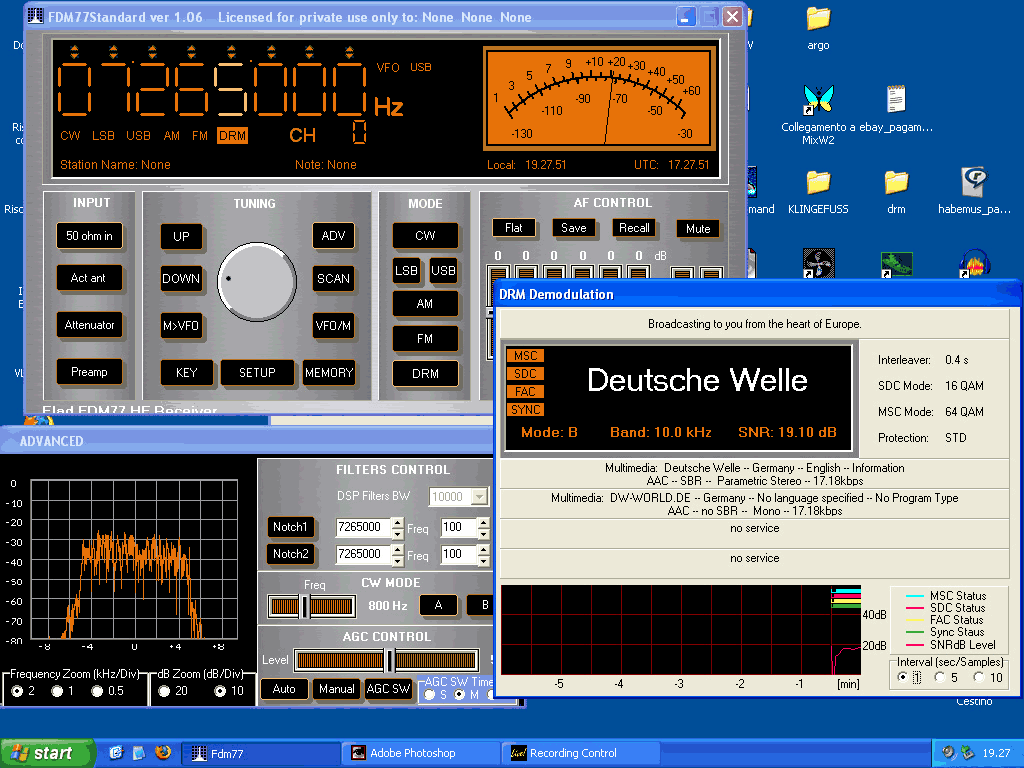The height and width of the screenshot is (768, 1024).
Task: Click the 50 ohm in input button
Action: pos(89,236)
